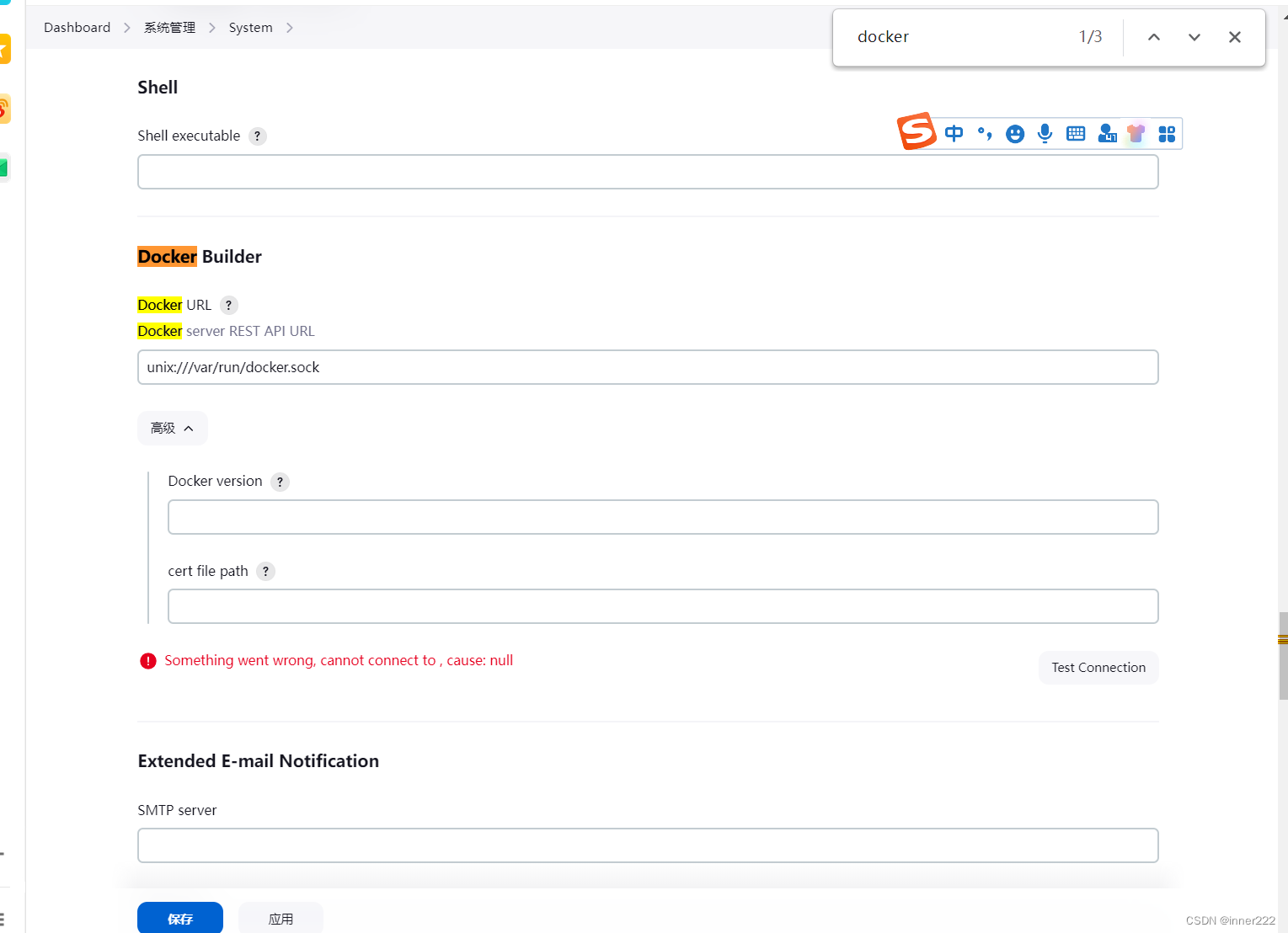
Task: Open the 系统管理 breadcrumb chevron
Action: 212,28
